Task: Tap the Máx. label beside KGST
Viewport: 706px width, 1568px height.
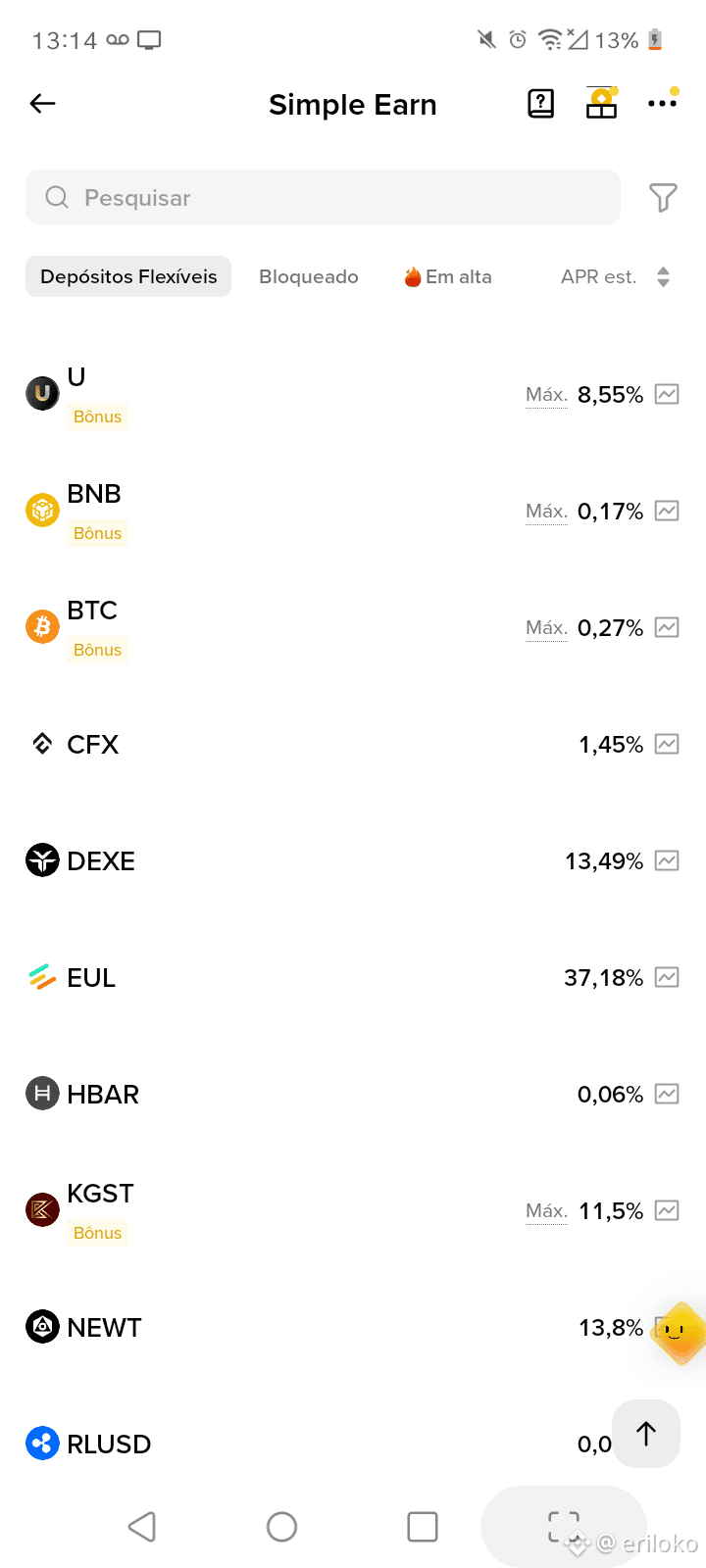Action: coord(546,1211)
